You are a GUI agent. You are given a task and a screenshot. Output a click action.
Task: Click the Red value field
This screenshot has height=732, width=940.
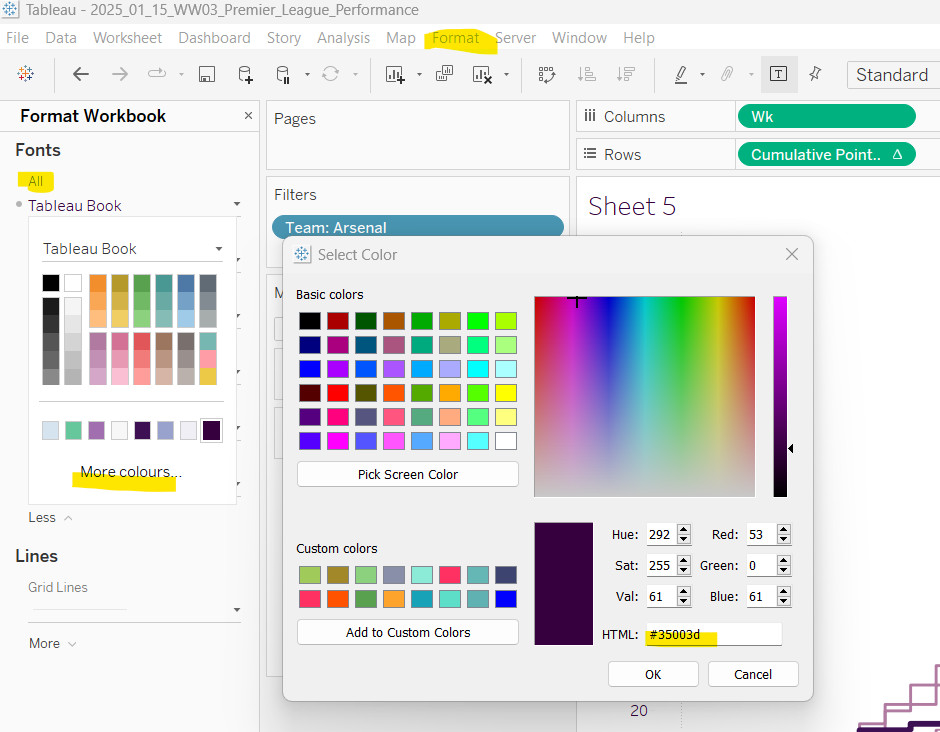click(x=761, y=534)
